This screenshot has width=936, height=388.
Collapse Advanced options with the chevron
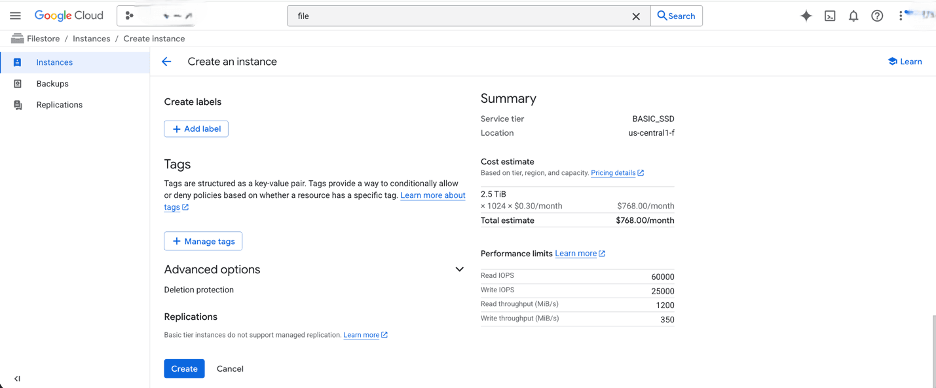460,269
